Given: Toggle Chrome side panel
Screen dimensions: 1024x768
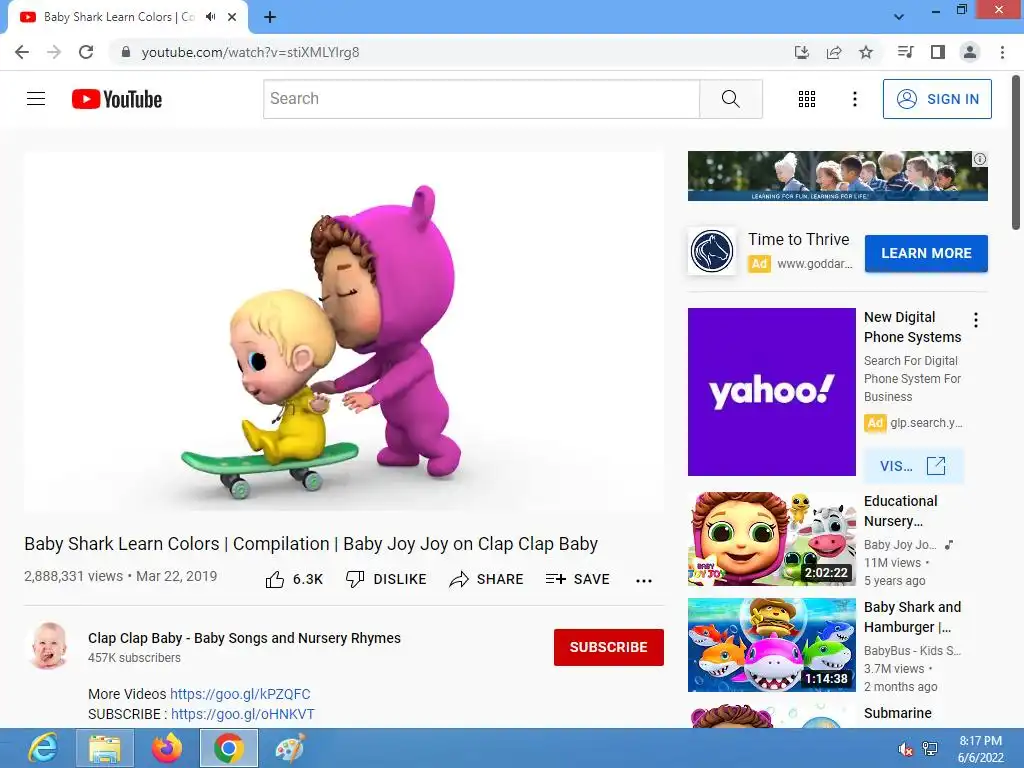Looking at the screenshot, I should point(938,52).
